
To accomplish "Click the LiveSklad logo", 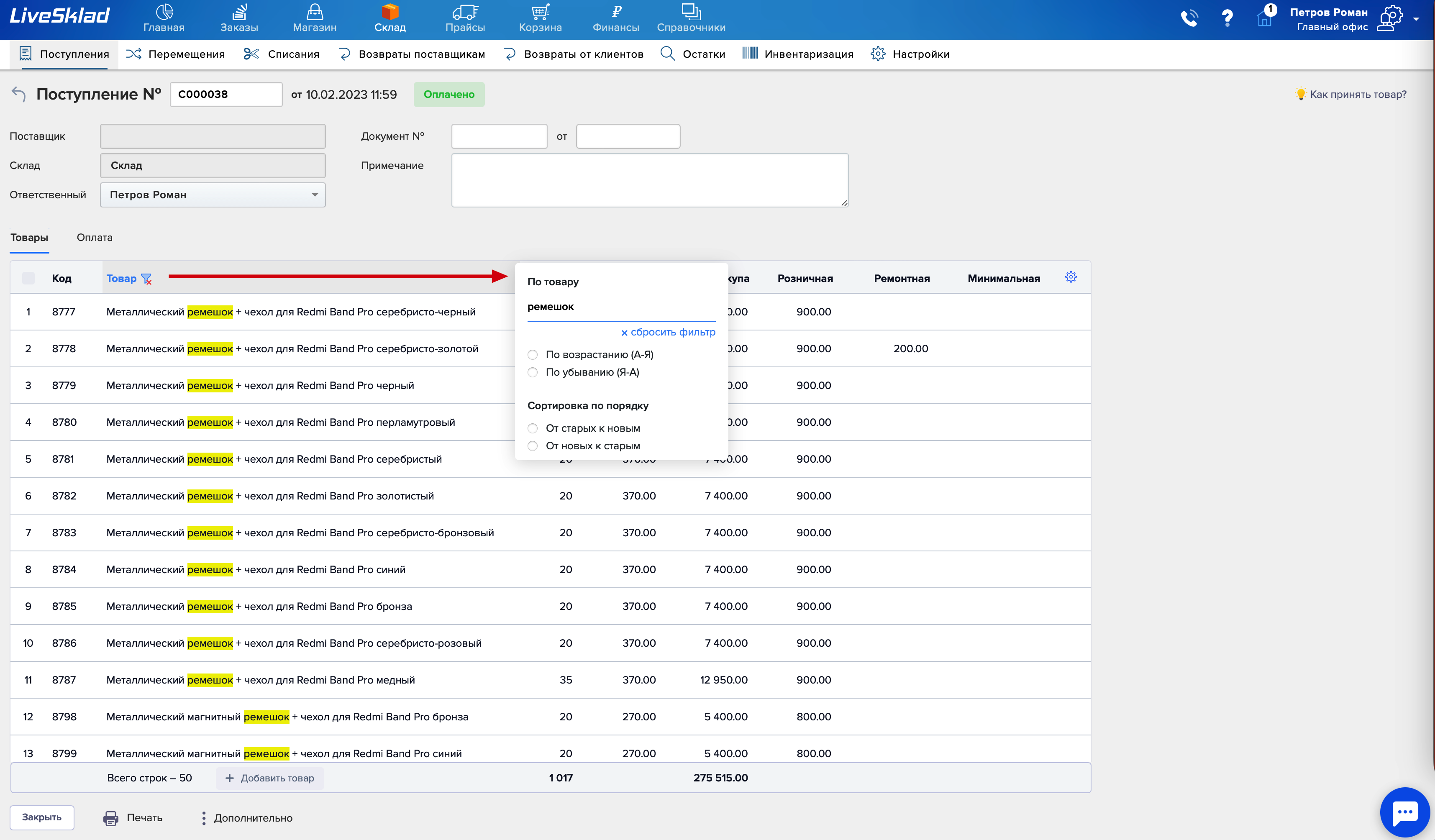I will (x=59, y=15).
